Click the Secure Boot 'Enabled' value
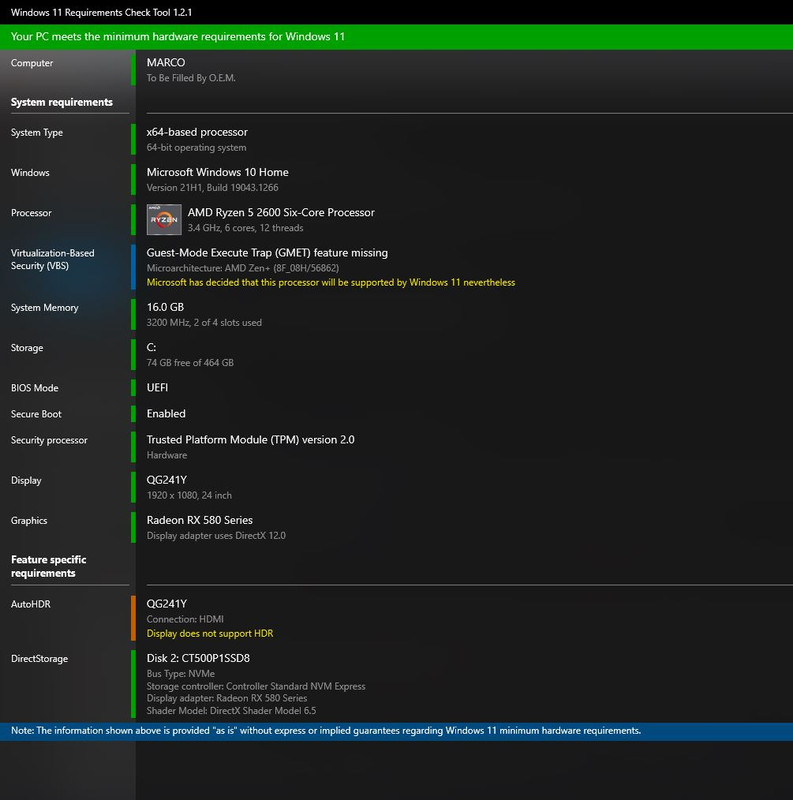The width and height of the screenshot is (793, 800). click(166, 414)
